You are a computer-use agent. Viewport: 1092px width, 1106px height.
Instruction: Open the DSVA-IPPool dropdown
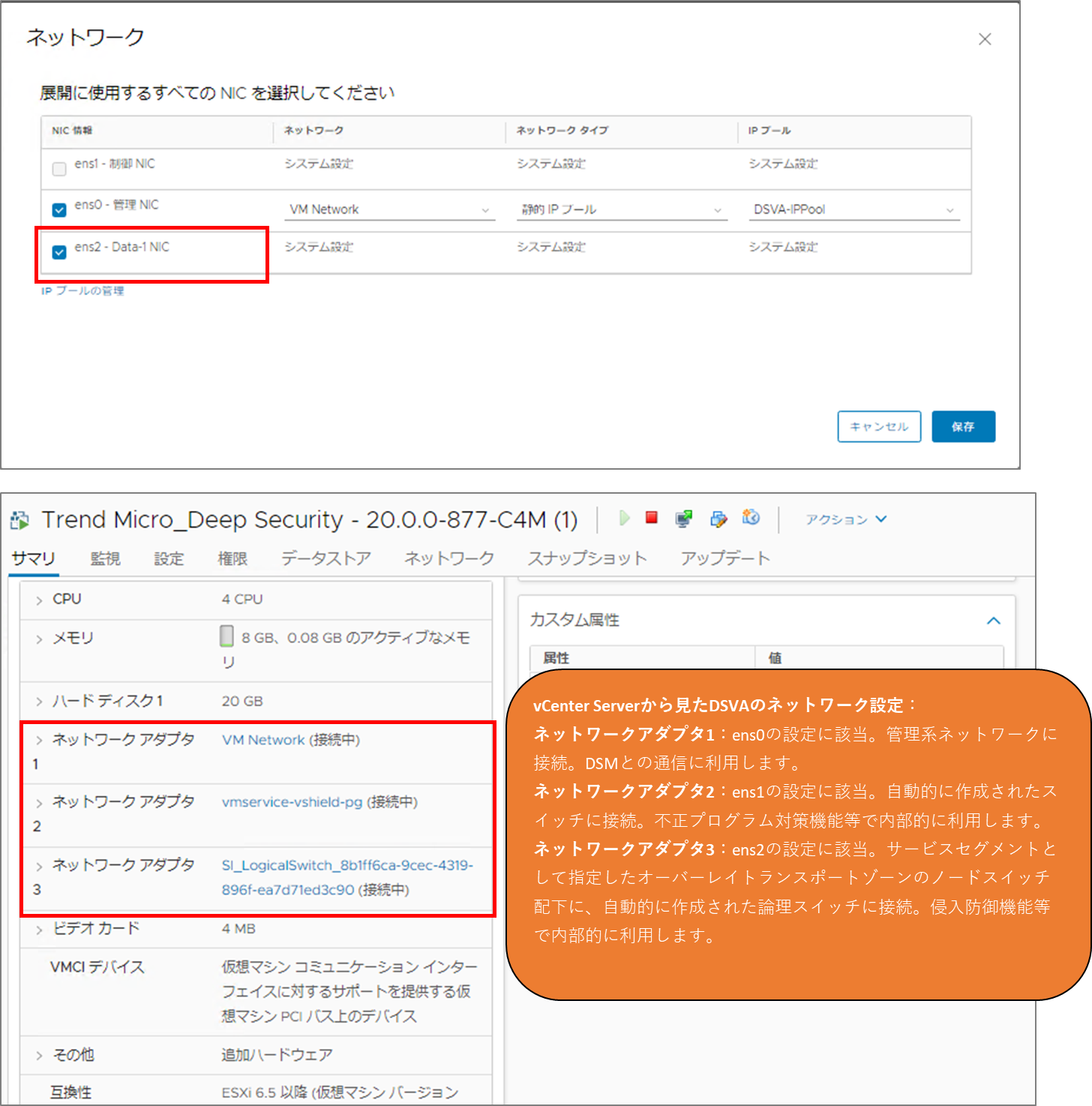pyautogui.click(x=854, y=210)
